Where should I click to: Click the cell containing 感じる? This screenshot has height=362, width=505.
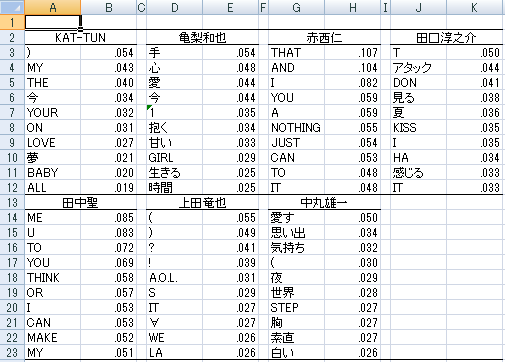418,172
